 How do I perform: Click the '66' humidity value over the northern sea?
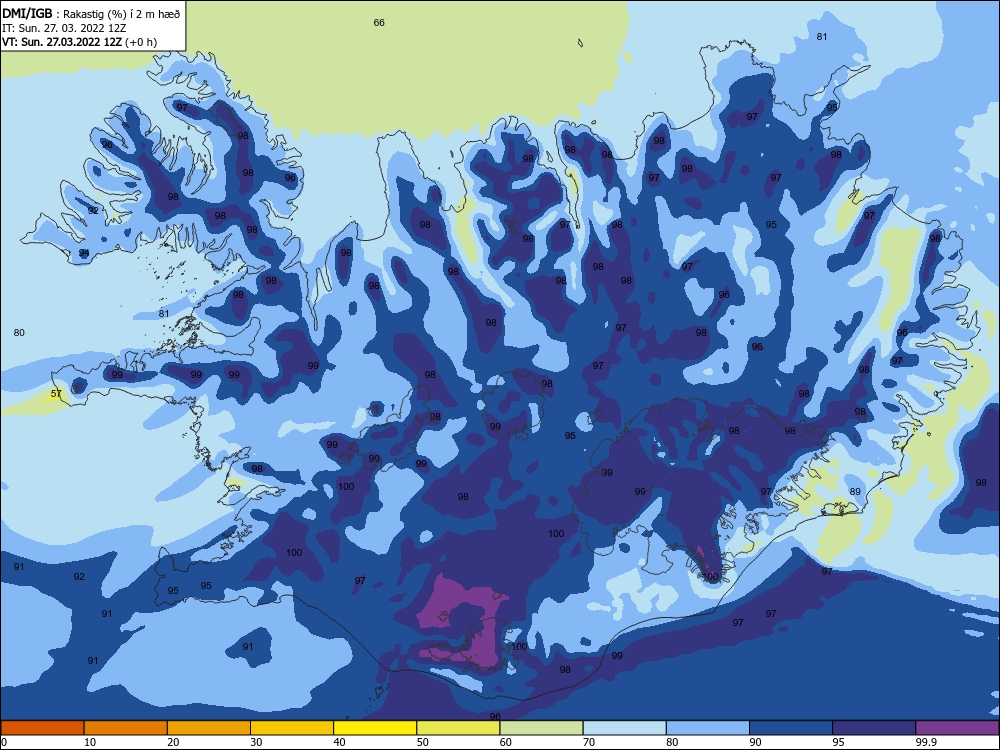(x=379, y=23)
